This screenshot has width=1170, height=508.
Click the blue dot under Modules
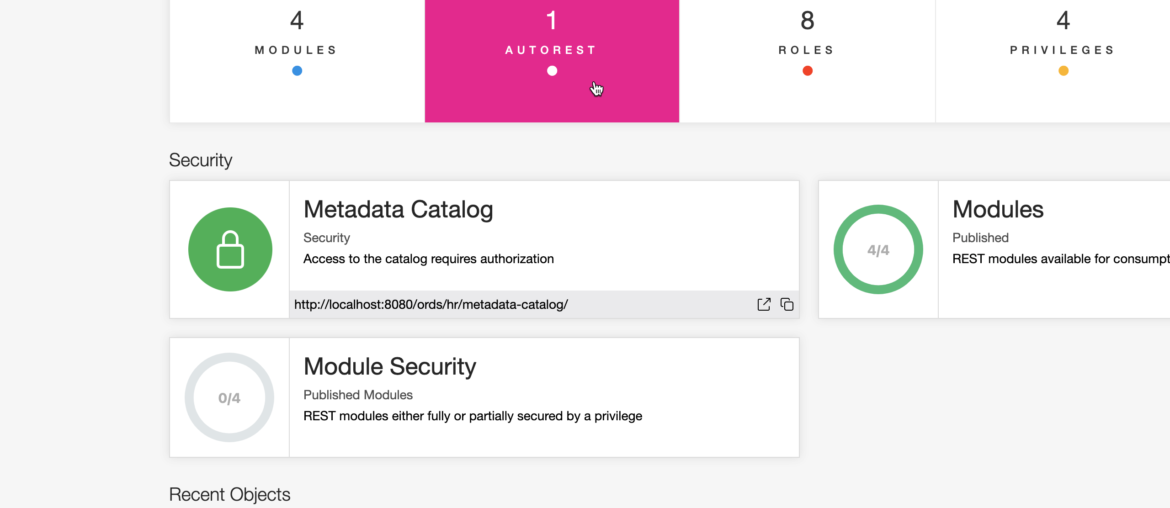tap(297, 71)
